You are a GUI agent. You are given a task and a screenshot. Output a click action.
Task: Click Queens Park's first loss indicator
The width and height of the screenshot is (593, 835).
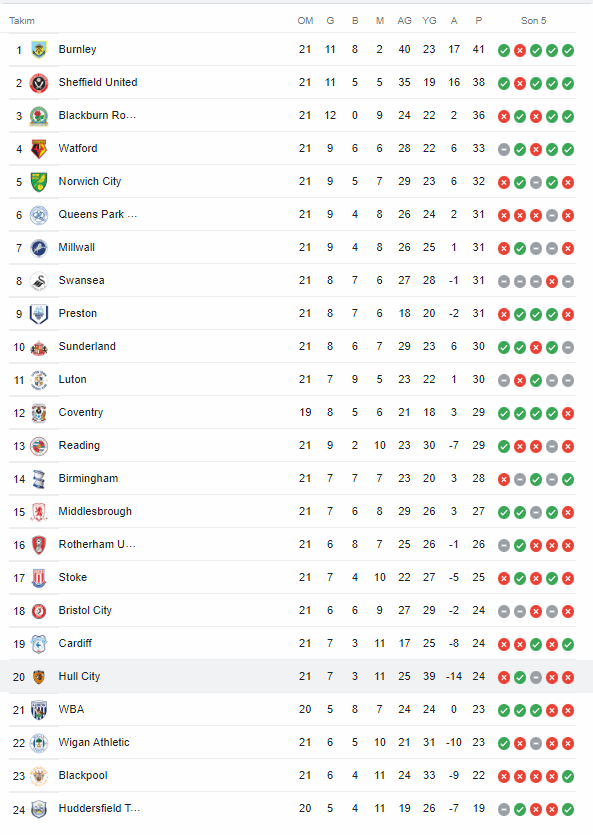click(x=504, y=215)
